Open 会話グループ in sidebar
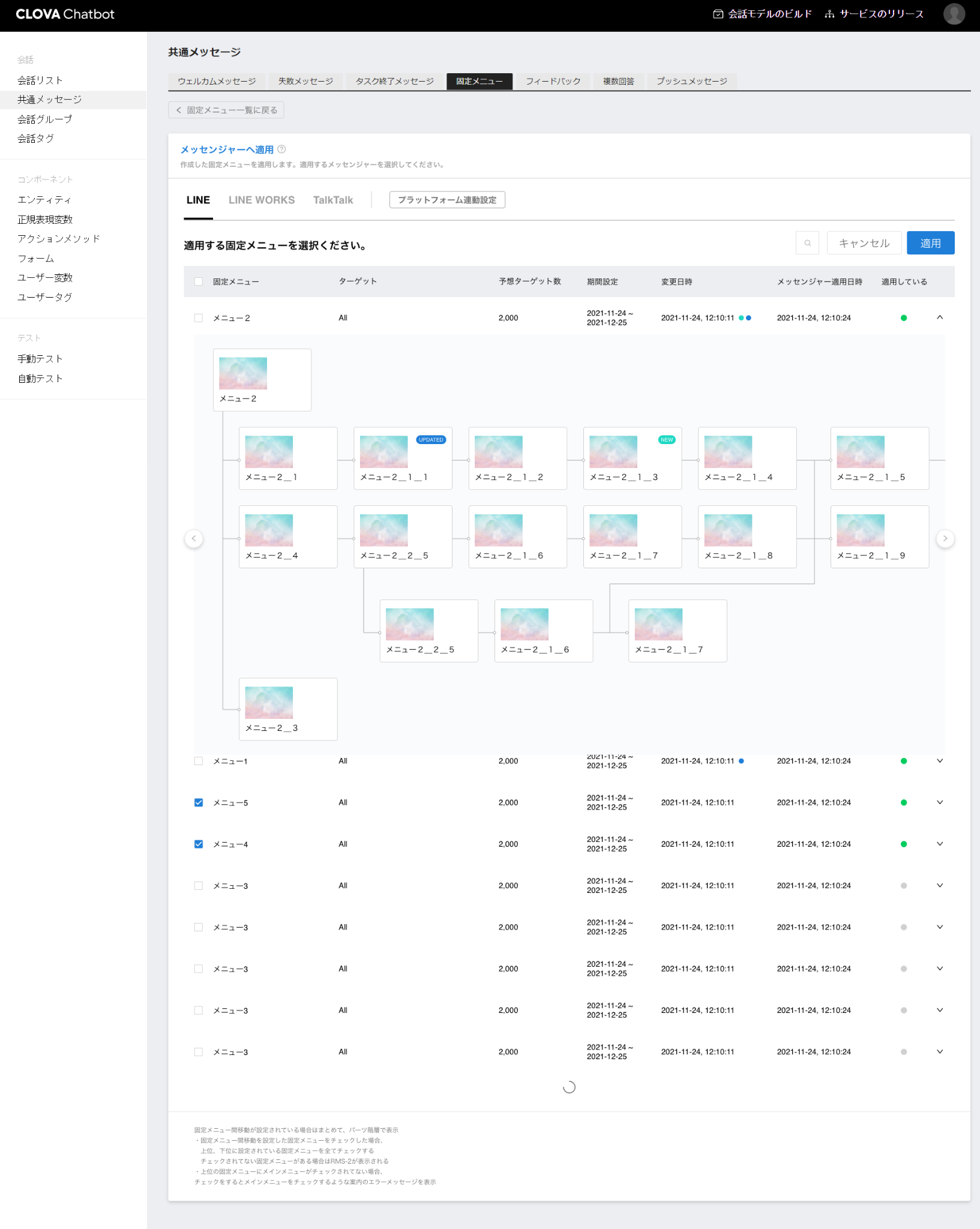980x1229 pixels. (45, 119)
